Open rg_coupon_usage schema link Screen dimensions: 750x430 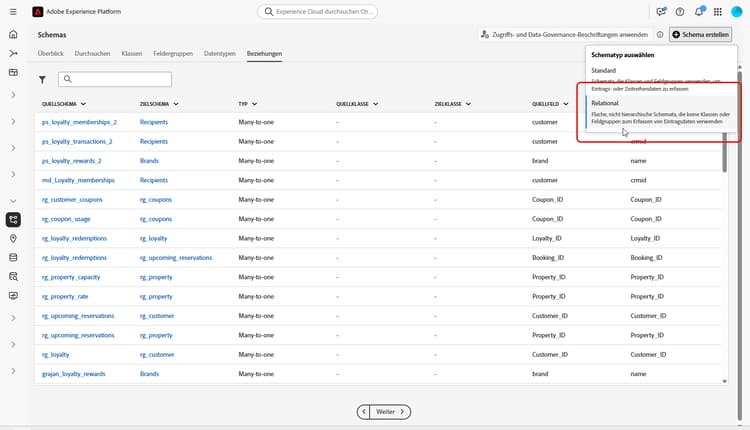pyautogui.click(x=66, y=219)
